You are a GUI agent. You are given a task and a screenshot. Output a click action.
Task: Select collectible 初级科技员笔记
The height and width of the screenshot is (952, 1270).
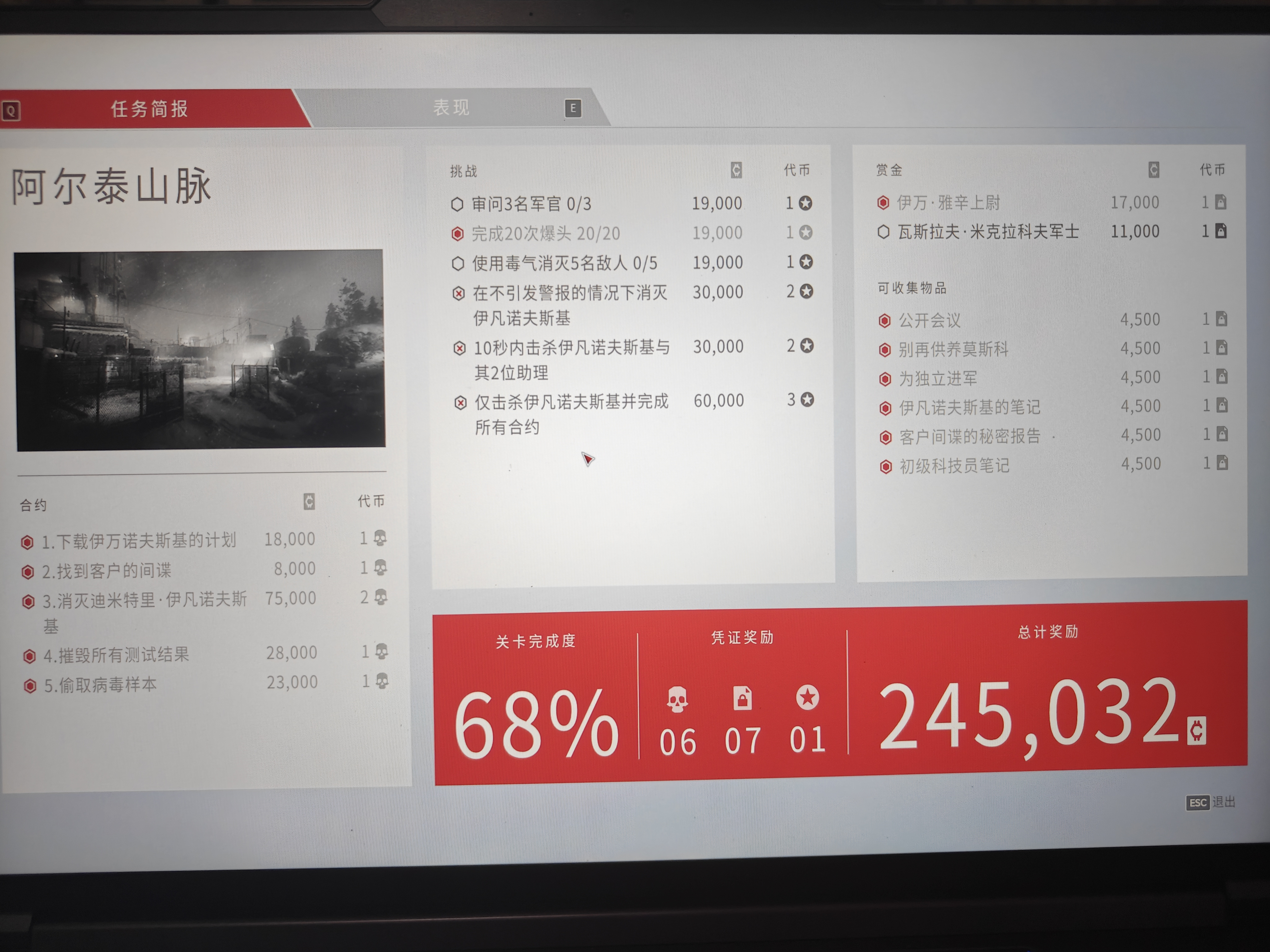1055,465
